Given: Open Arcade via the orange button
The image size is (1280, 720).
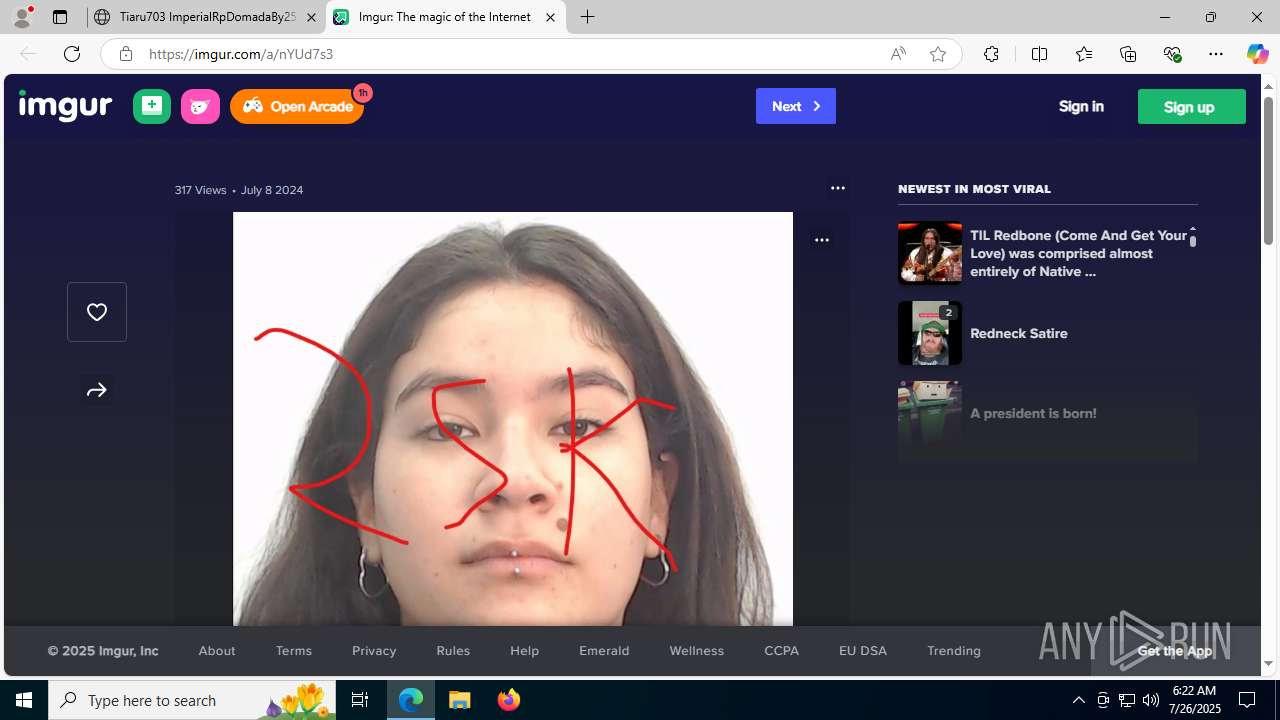Looking at the screenshot, I should pos(297,106).
